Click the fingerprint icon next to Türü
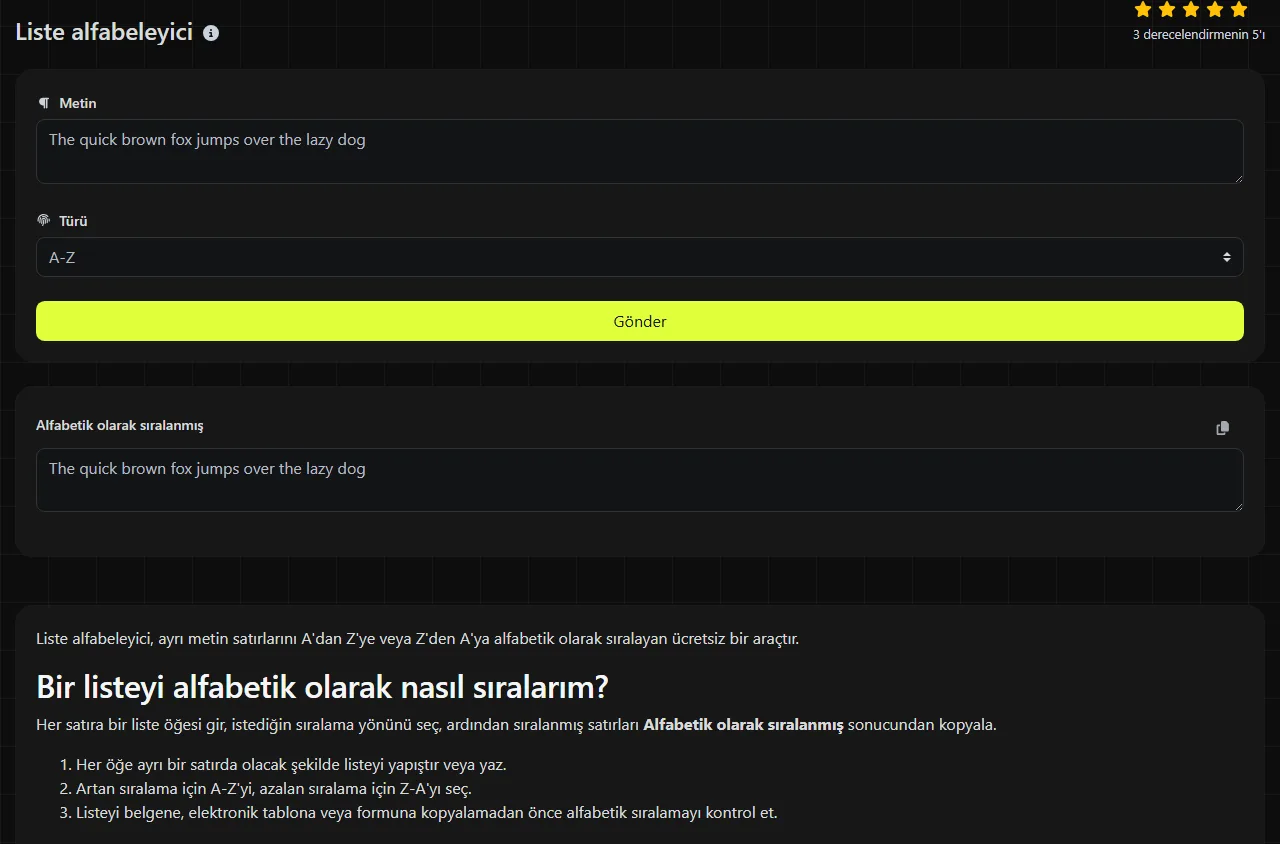 click(x=44, y=221)
